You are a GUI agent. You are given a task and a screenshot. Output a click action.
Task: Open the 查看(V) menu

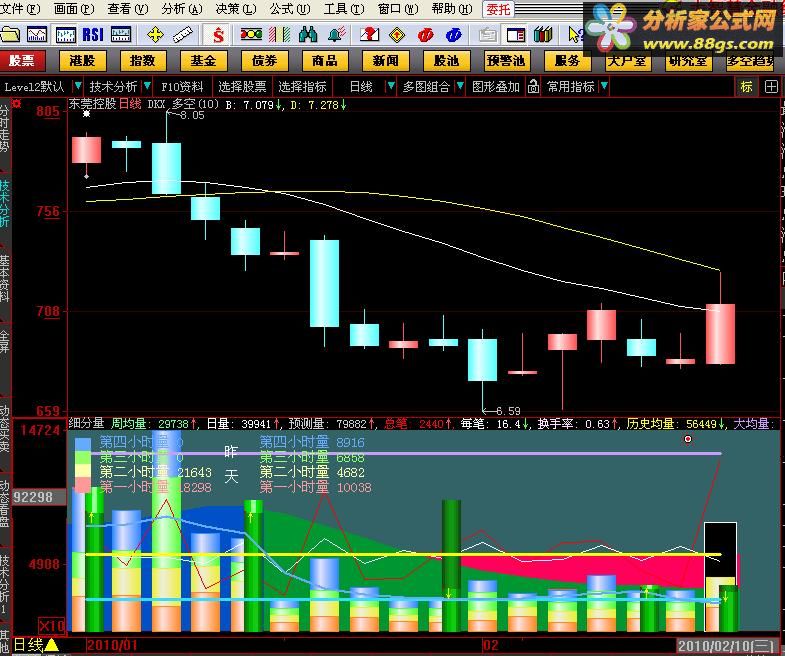pyautogui.click(x=128, y=9)
